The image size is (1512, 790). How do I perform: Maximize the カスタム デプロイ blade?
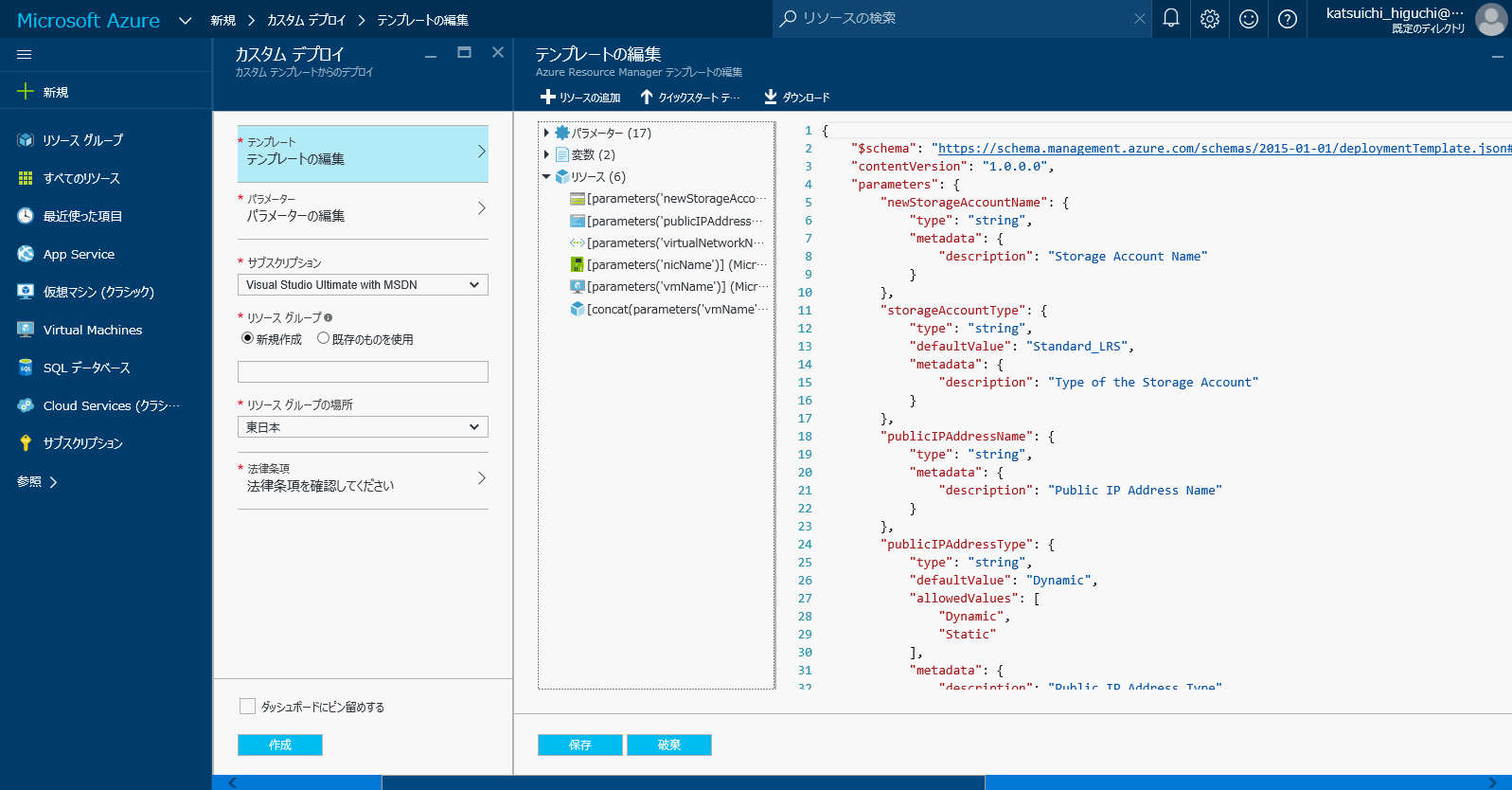[x=464, y=52]
